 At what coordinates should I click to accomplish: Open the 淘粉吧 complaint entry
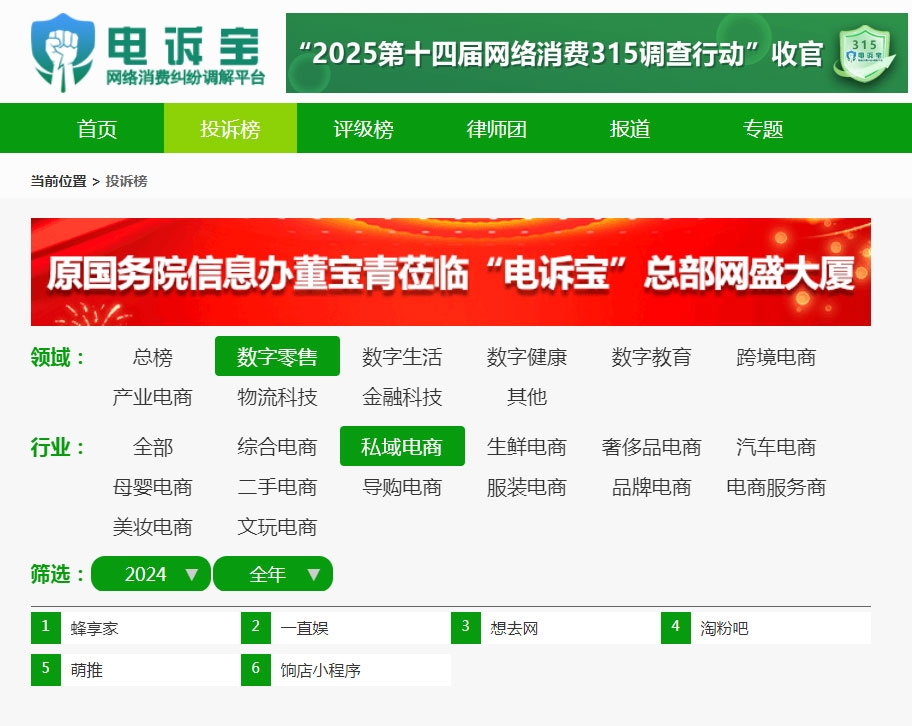click(x=765, y=628)
